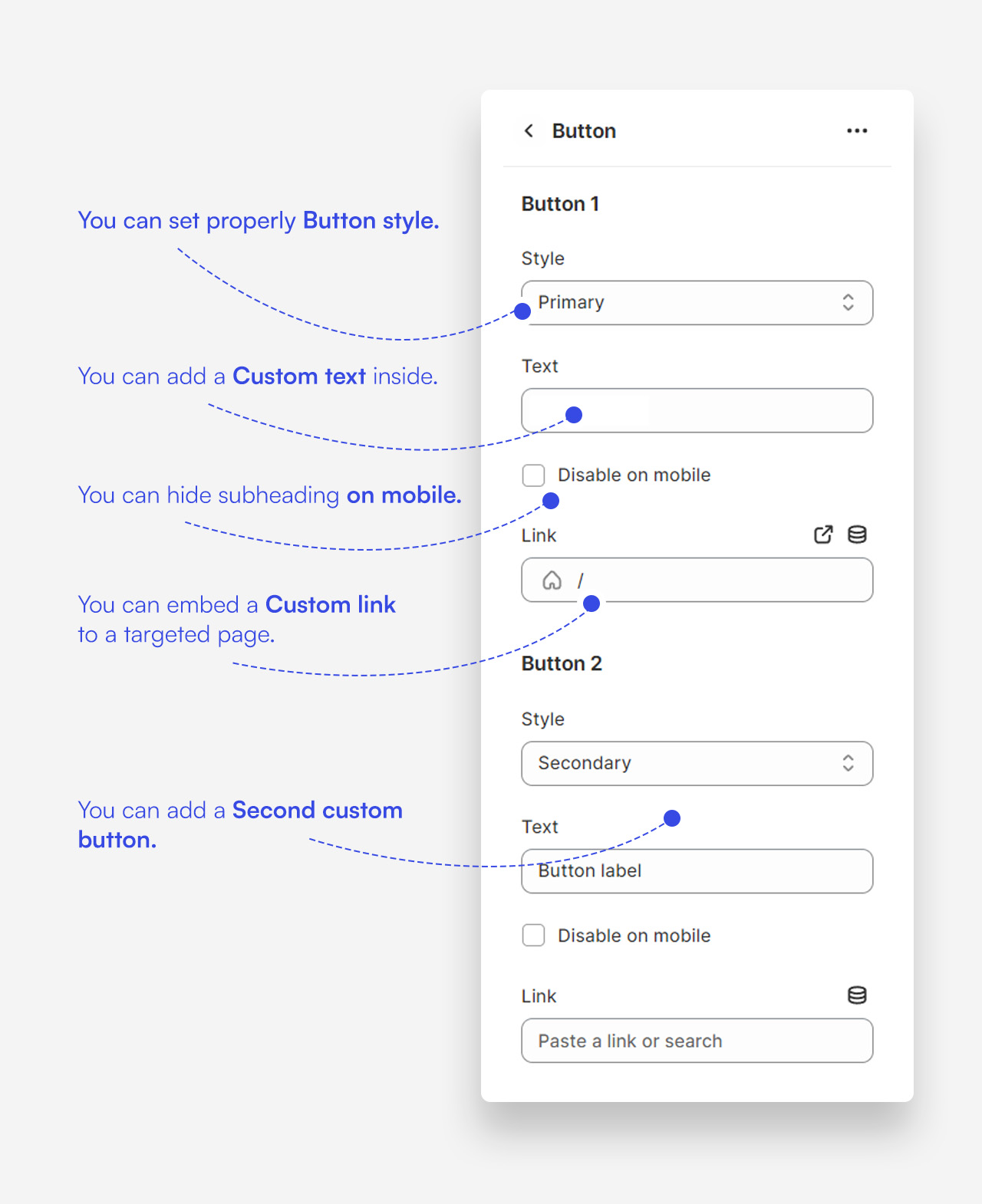Click the home icon in the Link field
The height and width of the screenshot is (1204, 982).
pyautogui.click(x=552, y=581)
